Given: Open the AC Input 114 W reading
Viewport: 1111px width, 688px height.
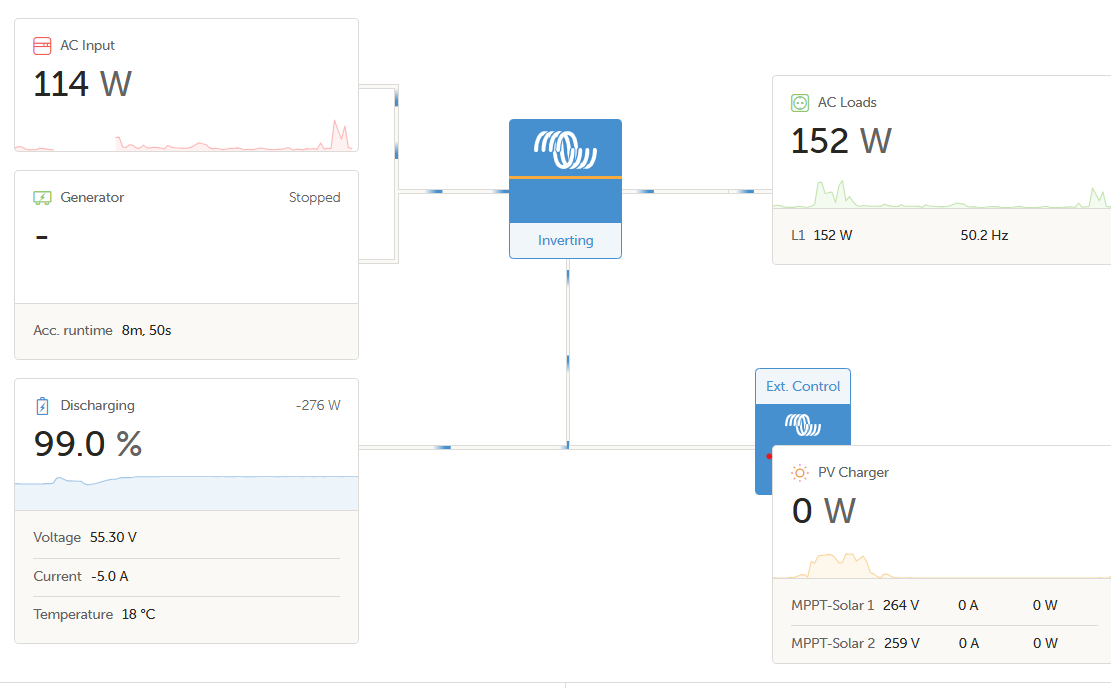Looking at the screenshot, I should [x=82, y=84].
